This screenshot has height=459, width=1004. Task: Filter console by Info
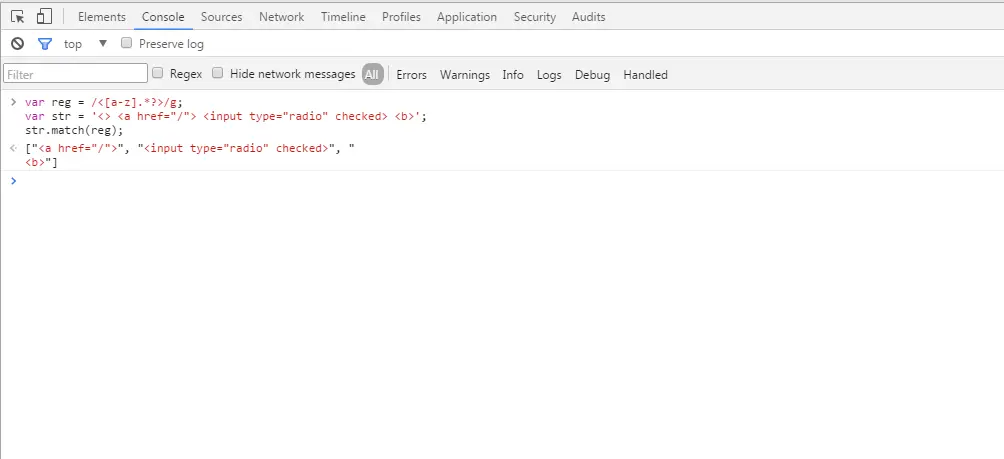point(513,75)
